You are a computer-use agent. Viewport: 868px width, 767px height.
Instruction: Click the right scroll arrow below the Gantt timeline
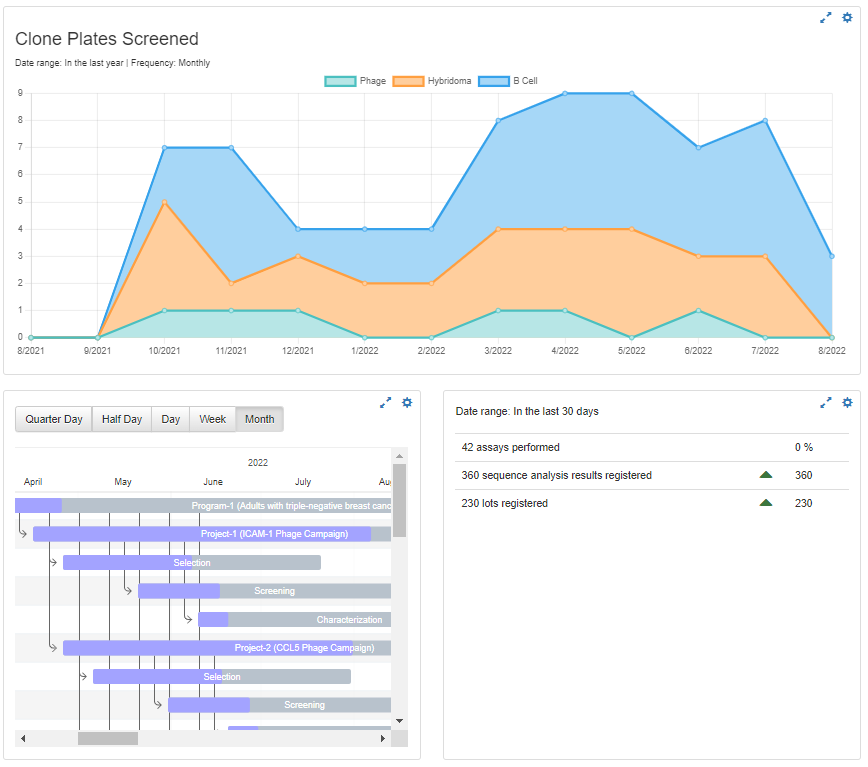pyautogui.click(x=383, y=739)
